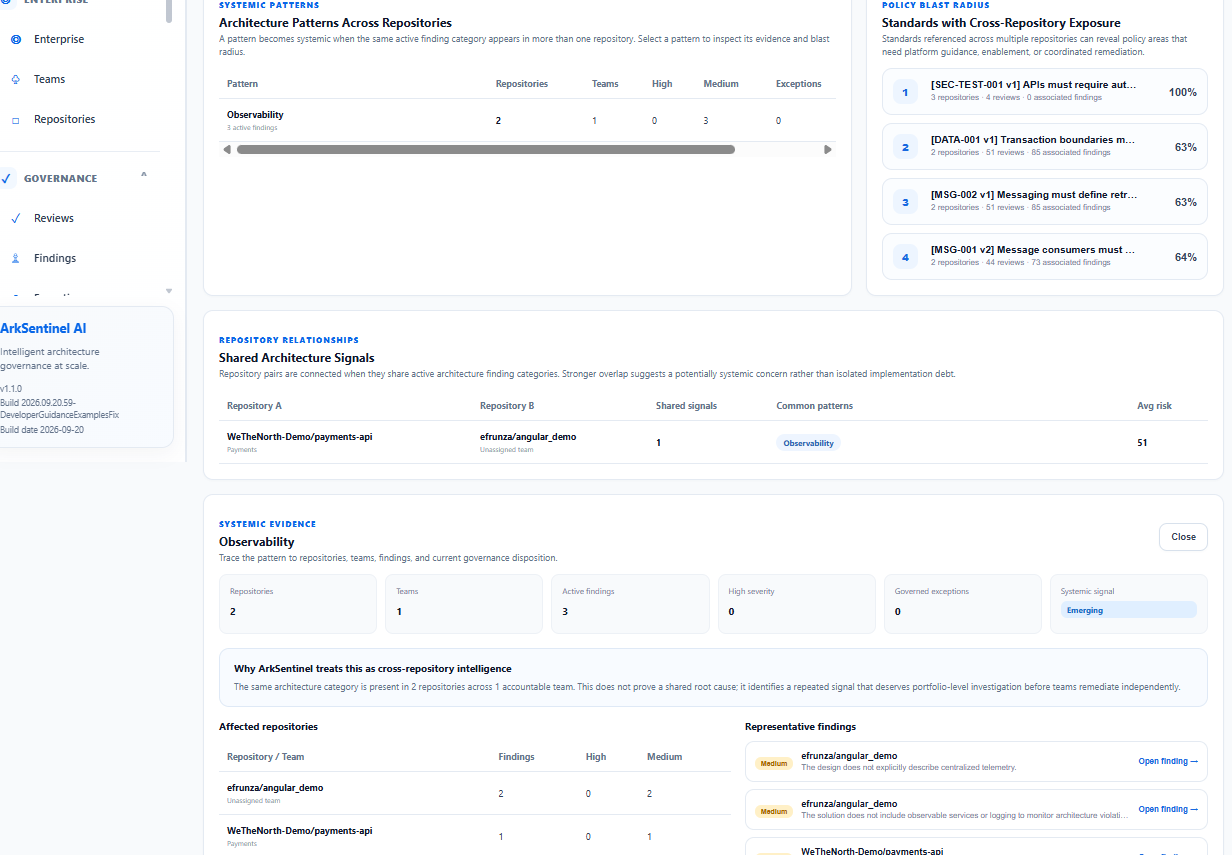
Task: Click the Avg risk value 51
Action: (x=1143, y=442)
